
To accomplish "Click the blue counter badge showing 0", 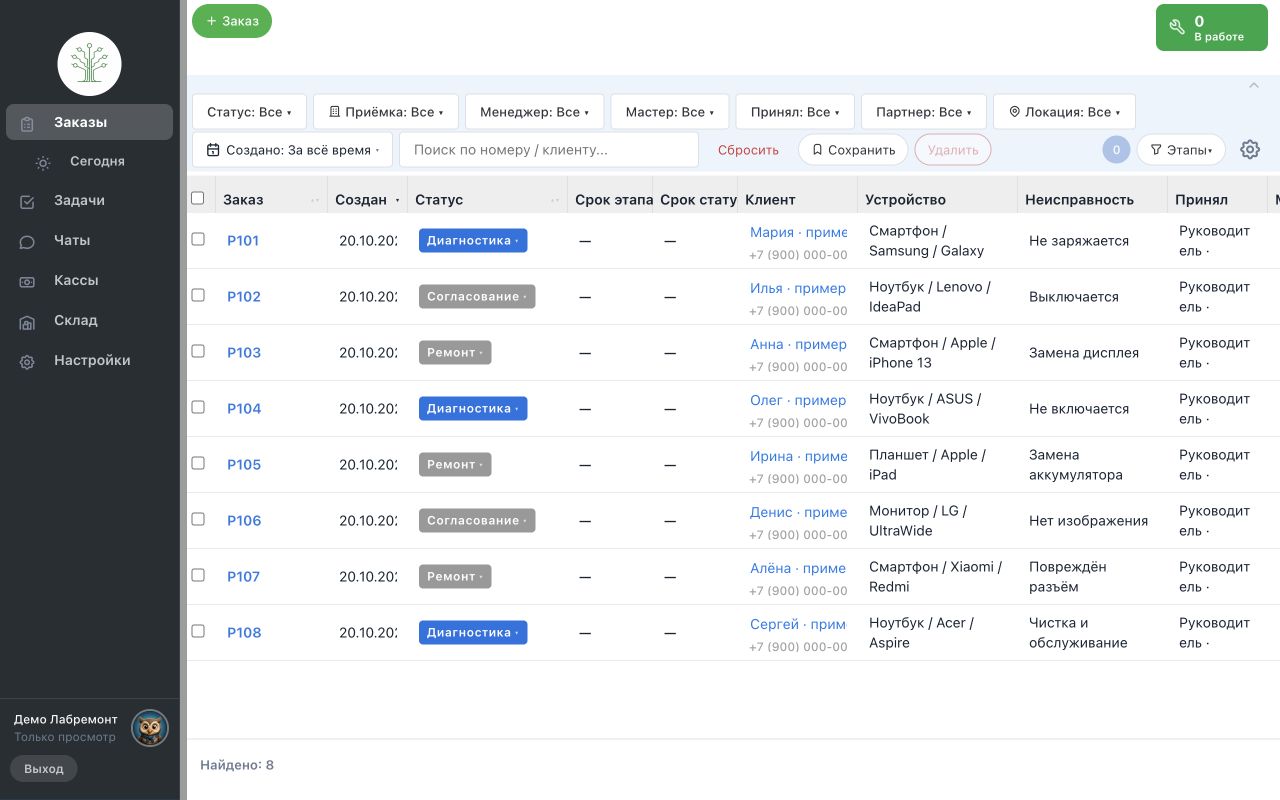I will click(1116, 150).
